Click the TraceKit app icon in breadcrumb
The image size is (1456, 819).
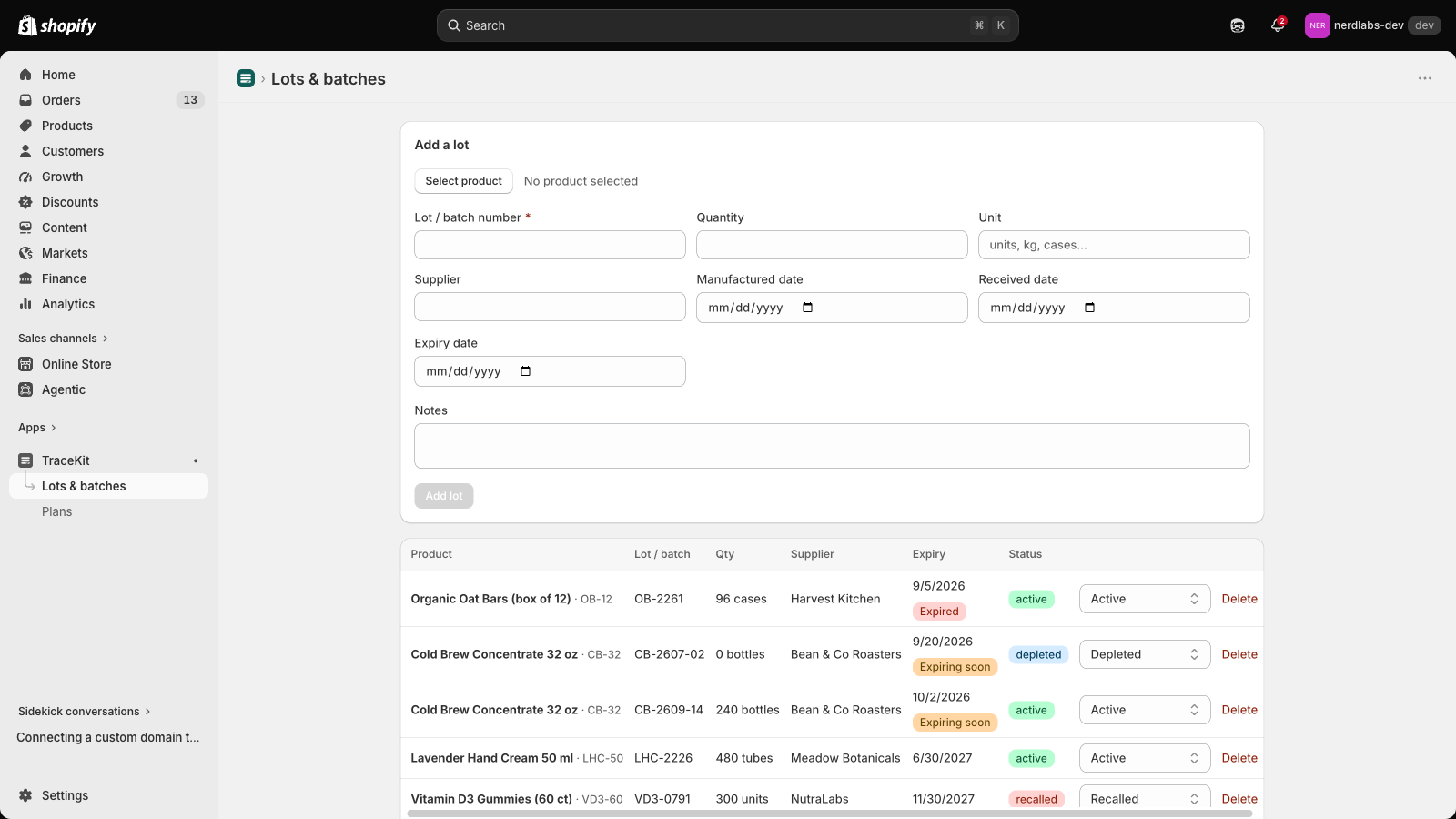[x=246, y=78]
